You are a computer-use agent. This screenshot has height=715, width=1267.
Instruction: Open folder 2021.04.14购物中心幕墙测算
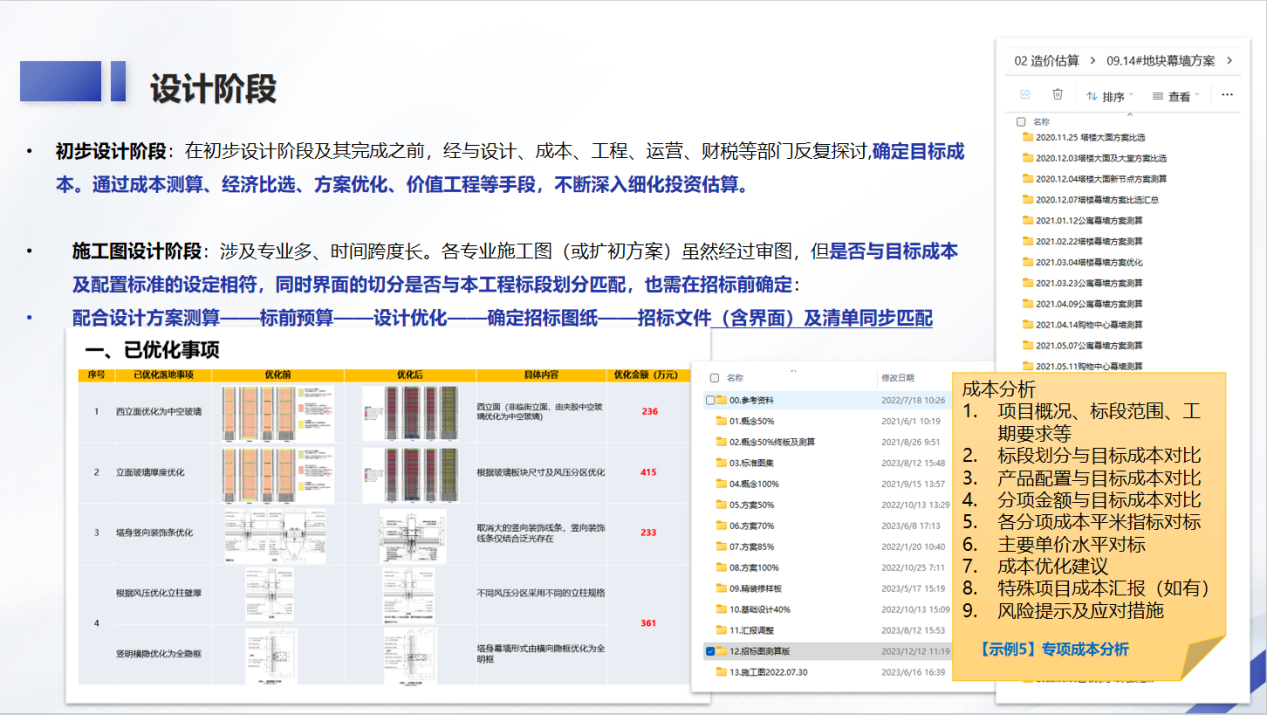click(1082, 324)
